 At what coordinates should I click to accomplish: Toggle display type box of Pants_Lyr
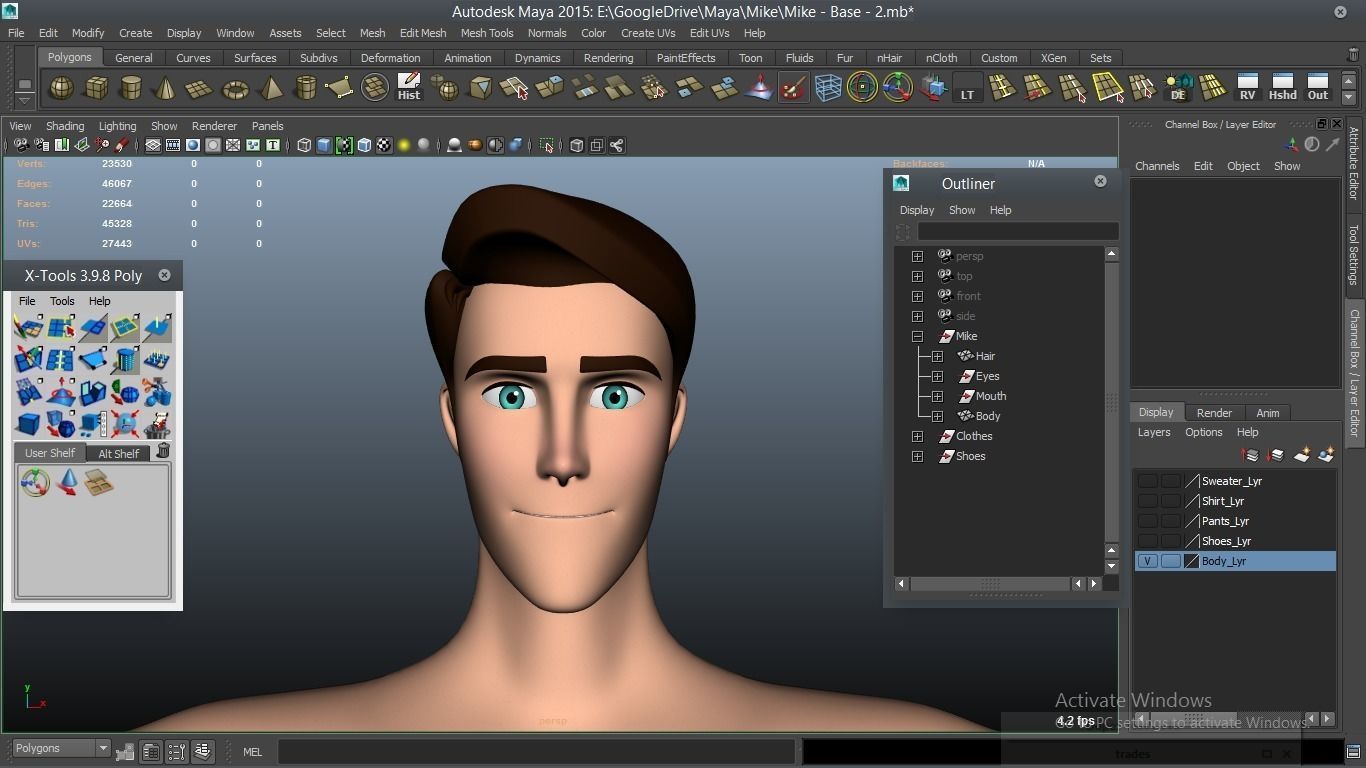(1170, 521)
